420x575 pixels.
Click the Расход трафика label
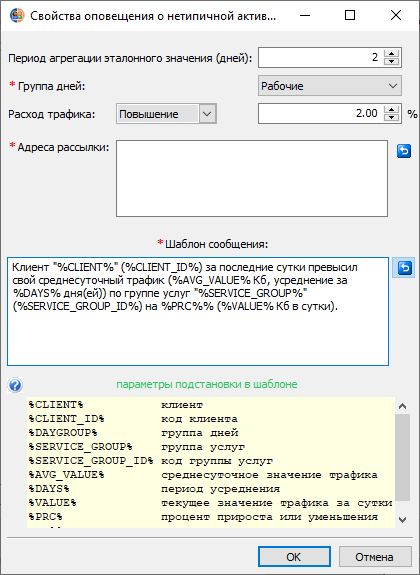pyautogui.click(x=51, y=114)
